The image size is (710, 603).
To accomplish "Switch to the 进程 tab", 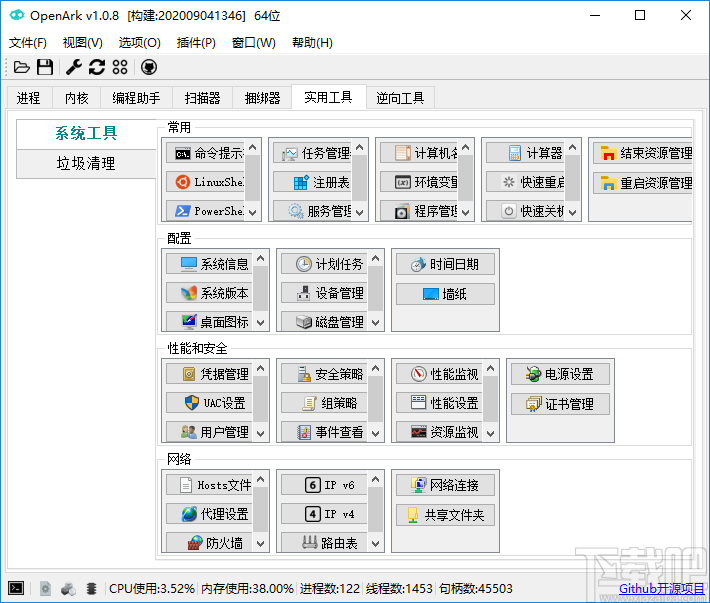I will pyautogui.click(x=29, y=98).
